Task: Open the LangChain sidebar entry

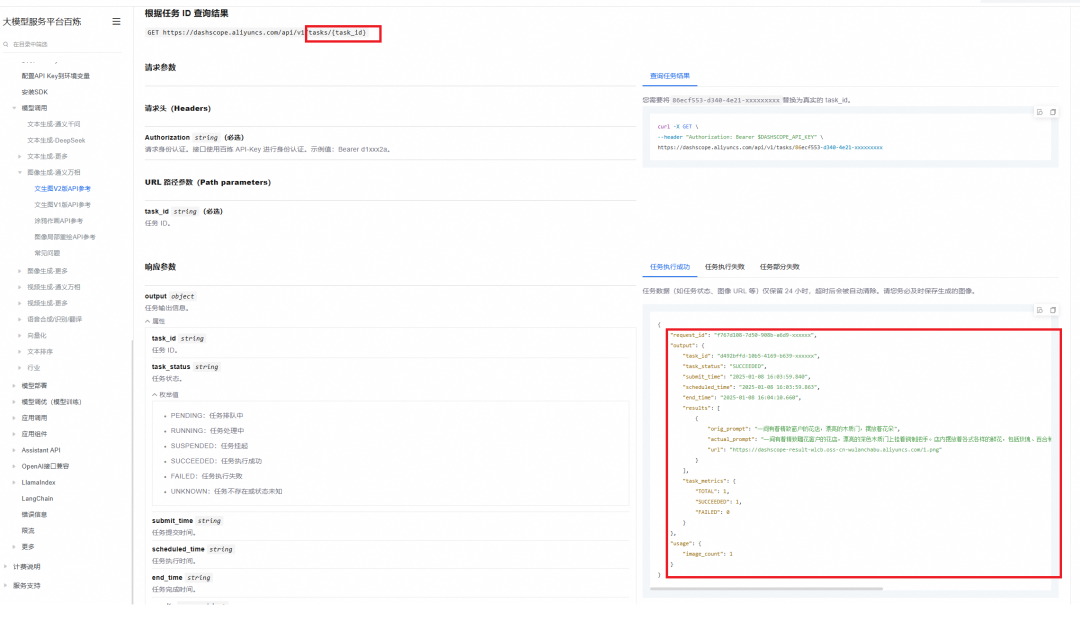Action: (x=37, y=499)
